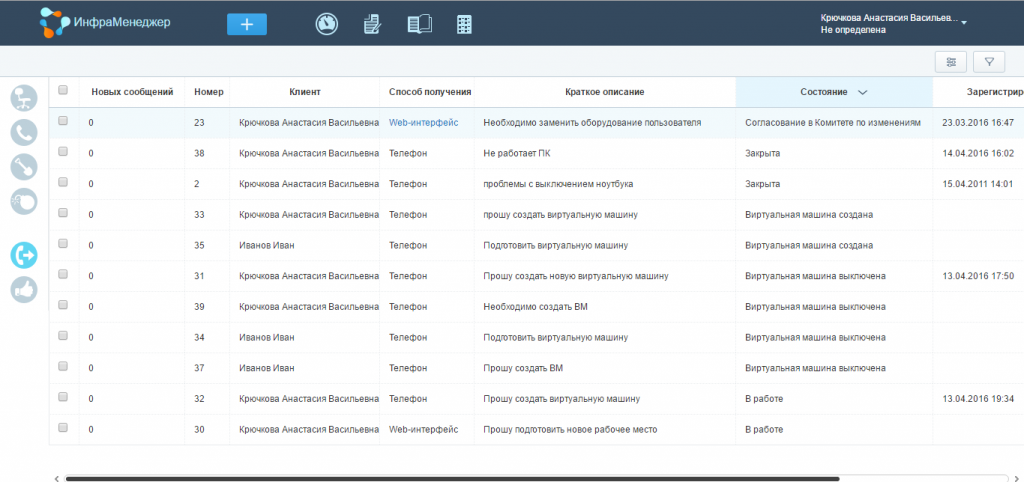Click the Закрыта status of request 38
Viewport: 1024px width, 482px height.
[762, 153]
